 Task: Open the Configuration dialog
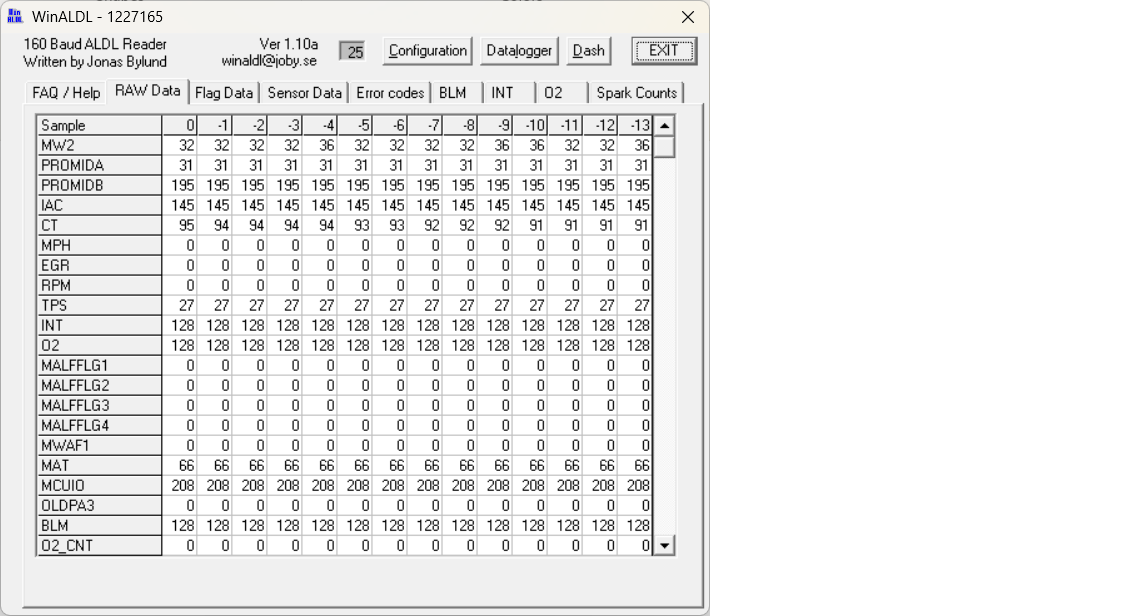tap(428, 51)
